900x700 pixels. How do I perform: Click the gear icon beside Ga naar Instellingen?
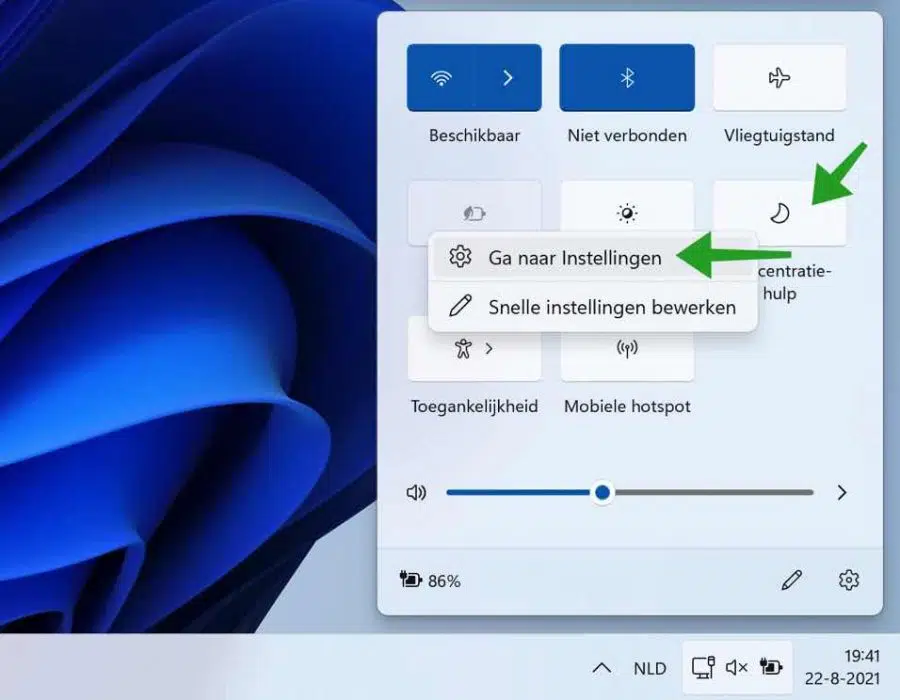coord(460,257)
